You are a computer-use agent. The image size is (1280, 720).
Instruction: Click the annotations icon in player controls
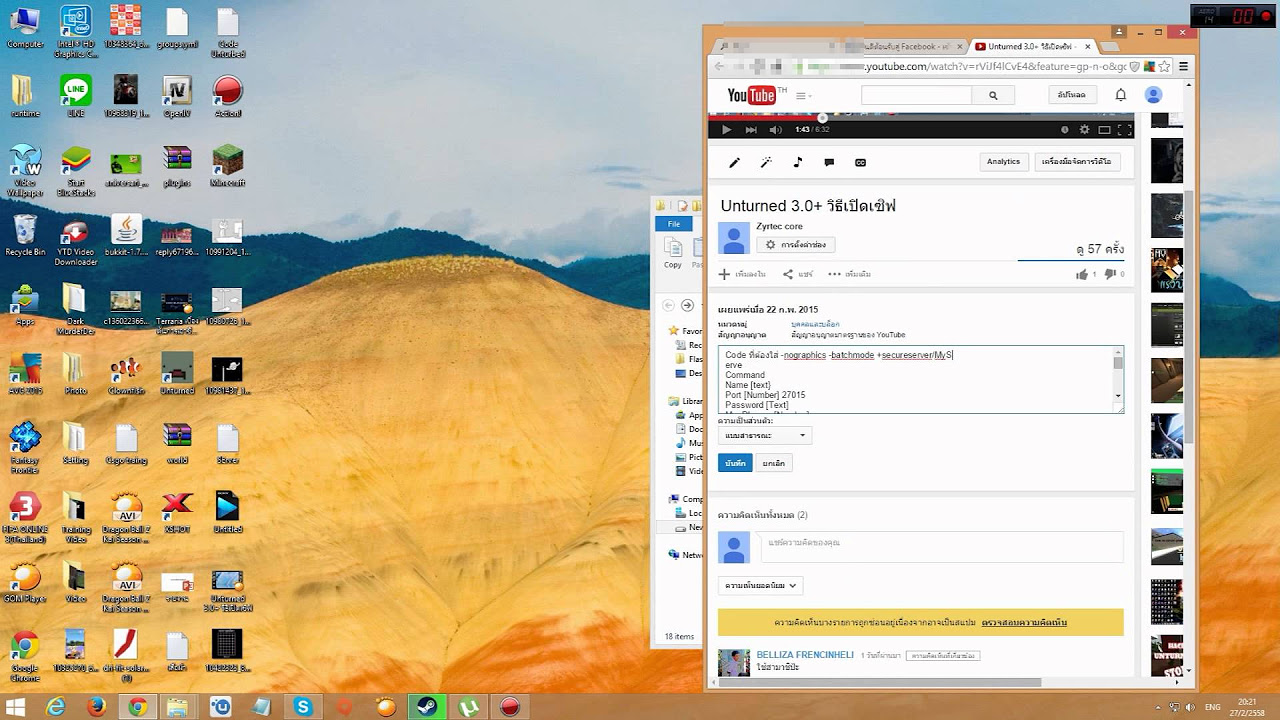click(1064, 129)
